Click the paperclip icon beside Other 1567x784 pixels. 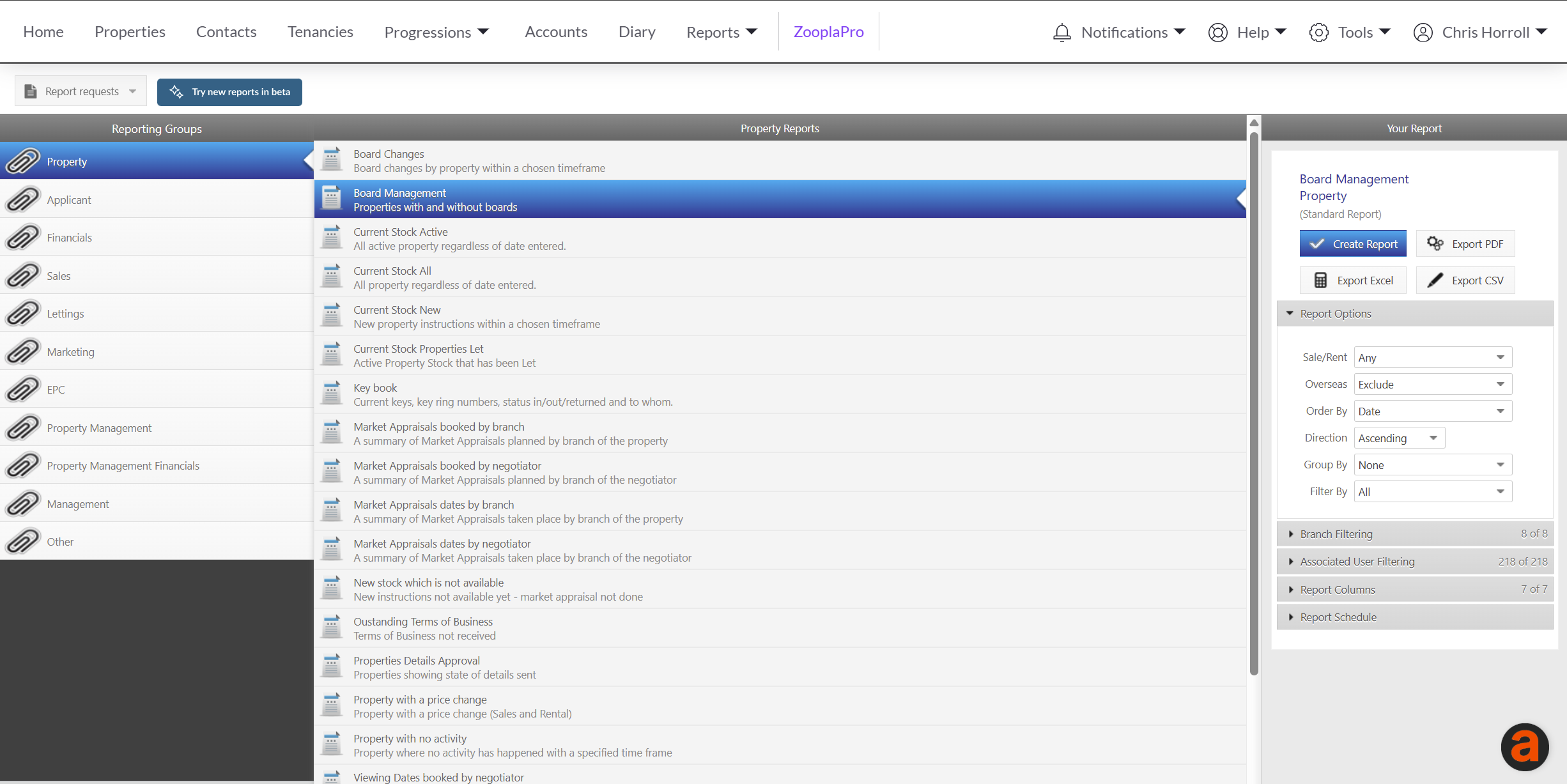(23, 542)
